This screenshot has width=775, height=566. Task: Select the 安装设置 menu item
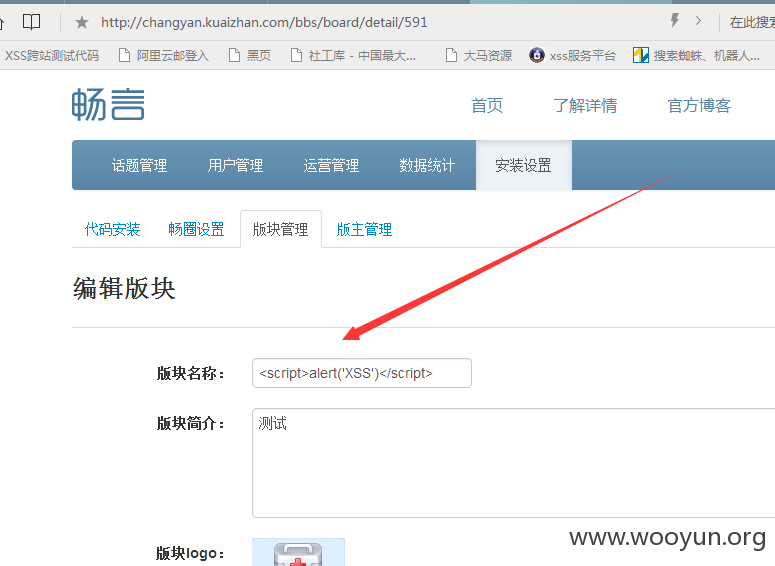(x=523, y=165)
